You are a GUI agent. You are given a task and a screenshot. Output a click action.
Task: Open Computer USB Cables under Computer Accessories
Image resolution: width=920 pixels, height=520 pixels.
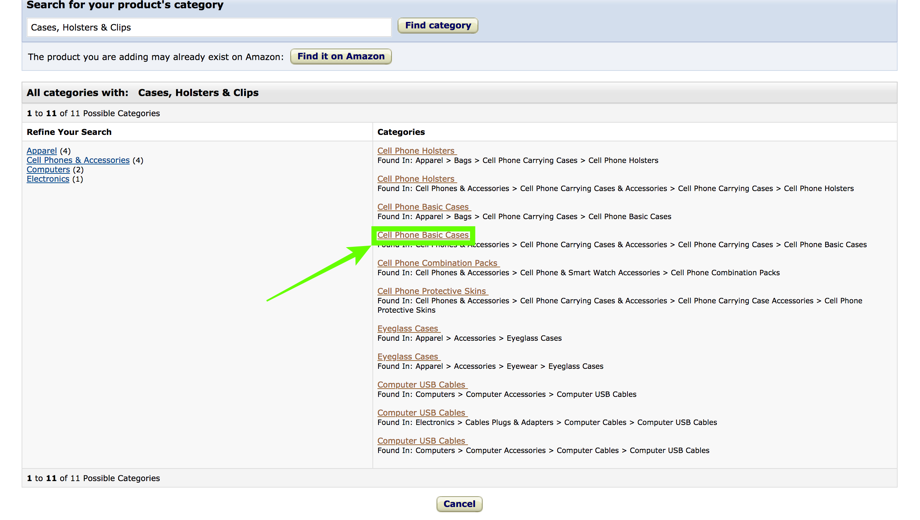421,385
